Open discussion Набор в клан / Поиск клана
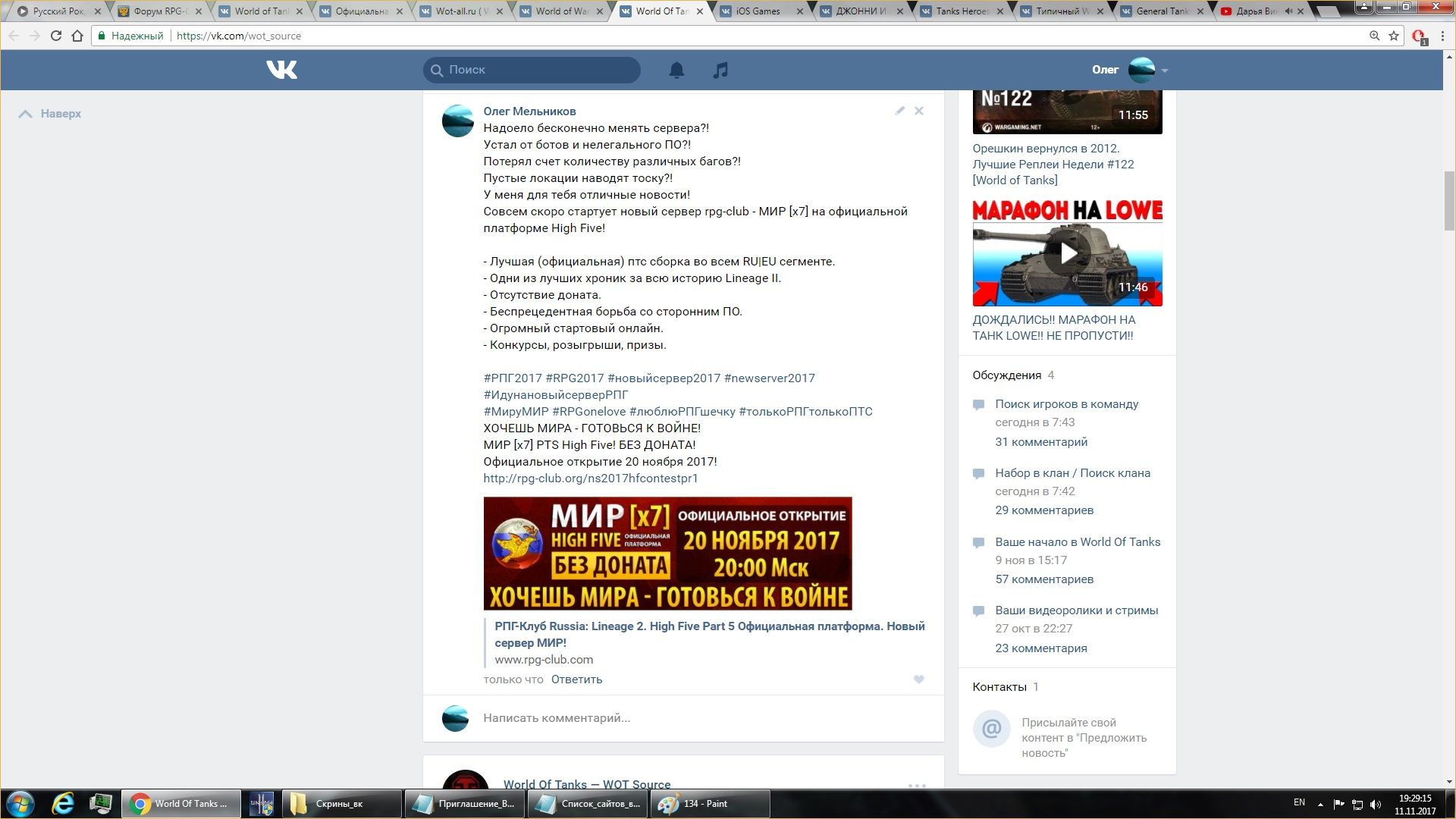Screen dimensions: 1456x819 pos(1072,473)
